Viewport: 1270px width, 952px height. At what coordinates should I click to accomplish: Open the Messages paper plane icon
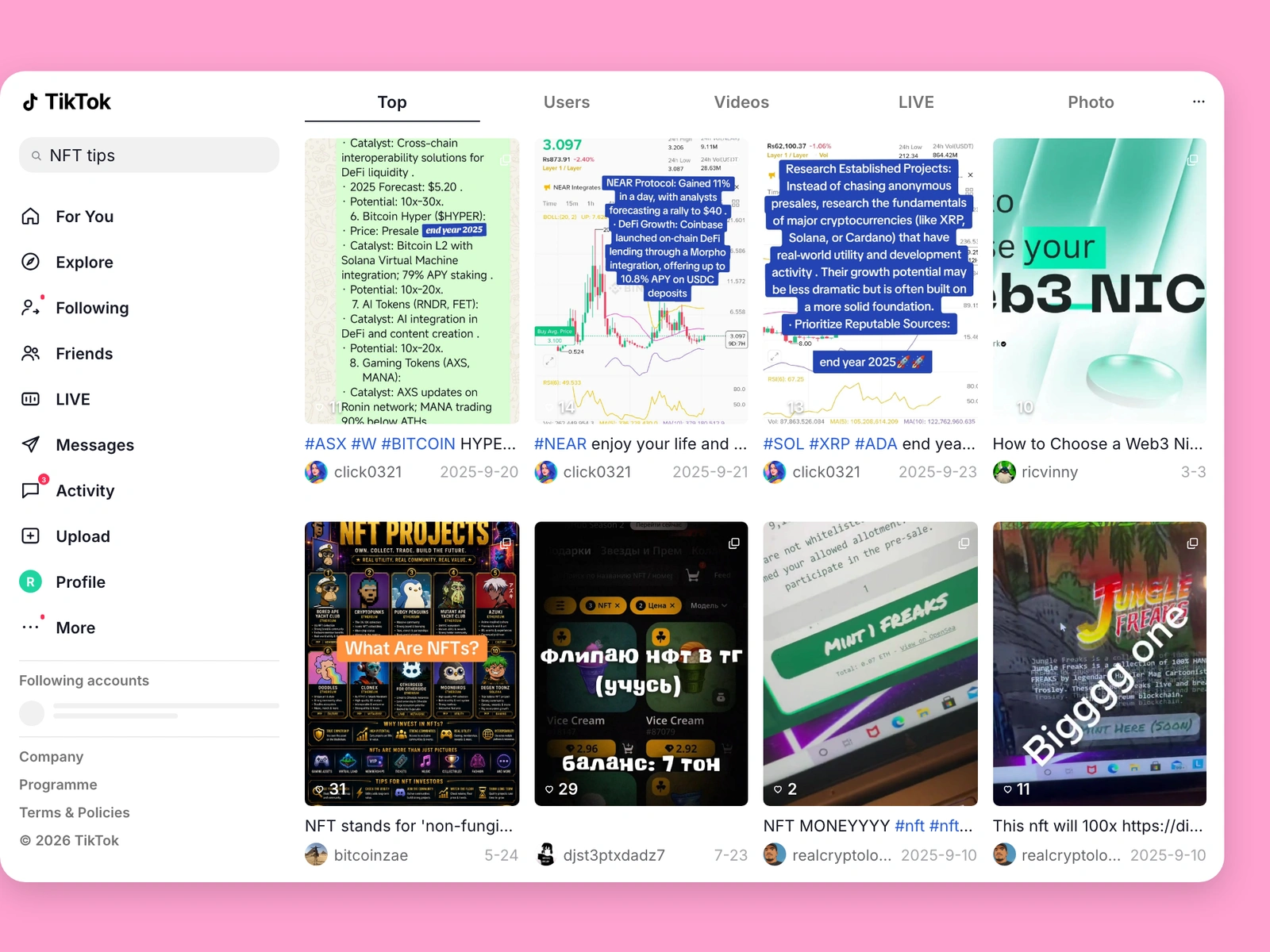pos(31,444)
